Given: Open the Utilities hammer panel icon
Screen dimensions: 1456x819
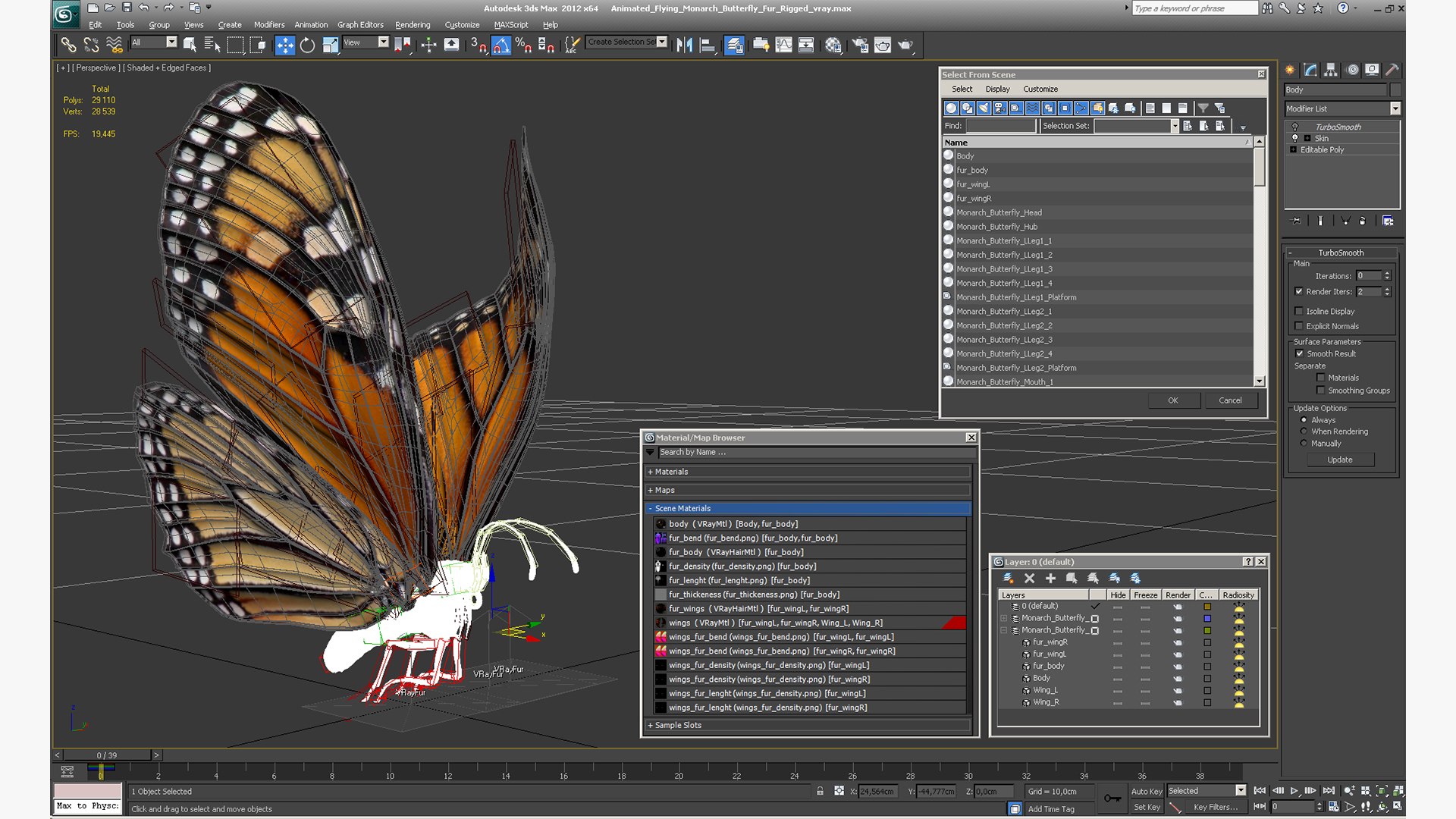Looking at the screenshot, I should (x=1392, y=70).
